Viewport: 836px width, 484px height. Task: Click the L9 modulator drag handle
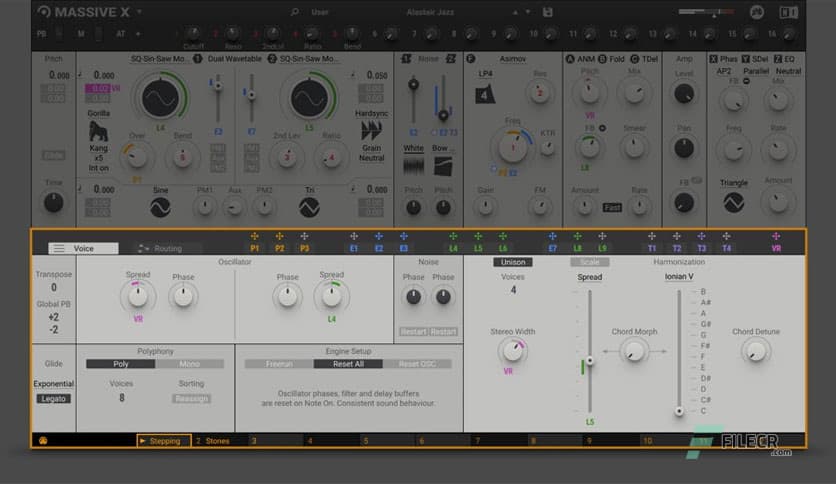tap(602, 236)
